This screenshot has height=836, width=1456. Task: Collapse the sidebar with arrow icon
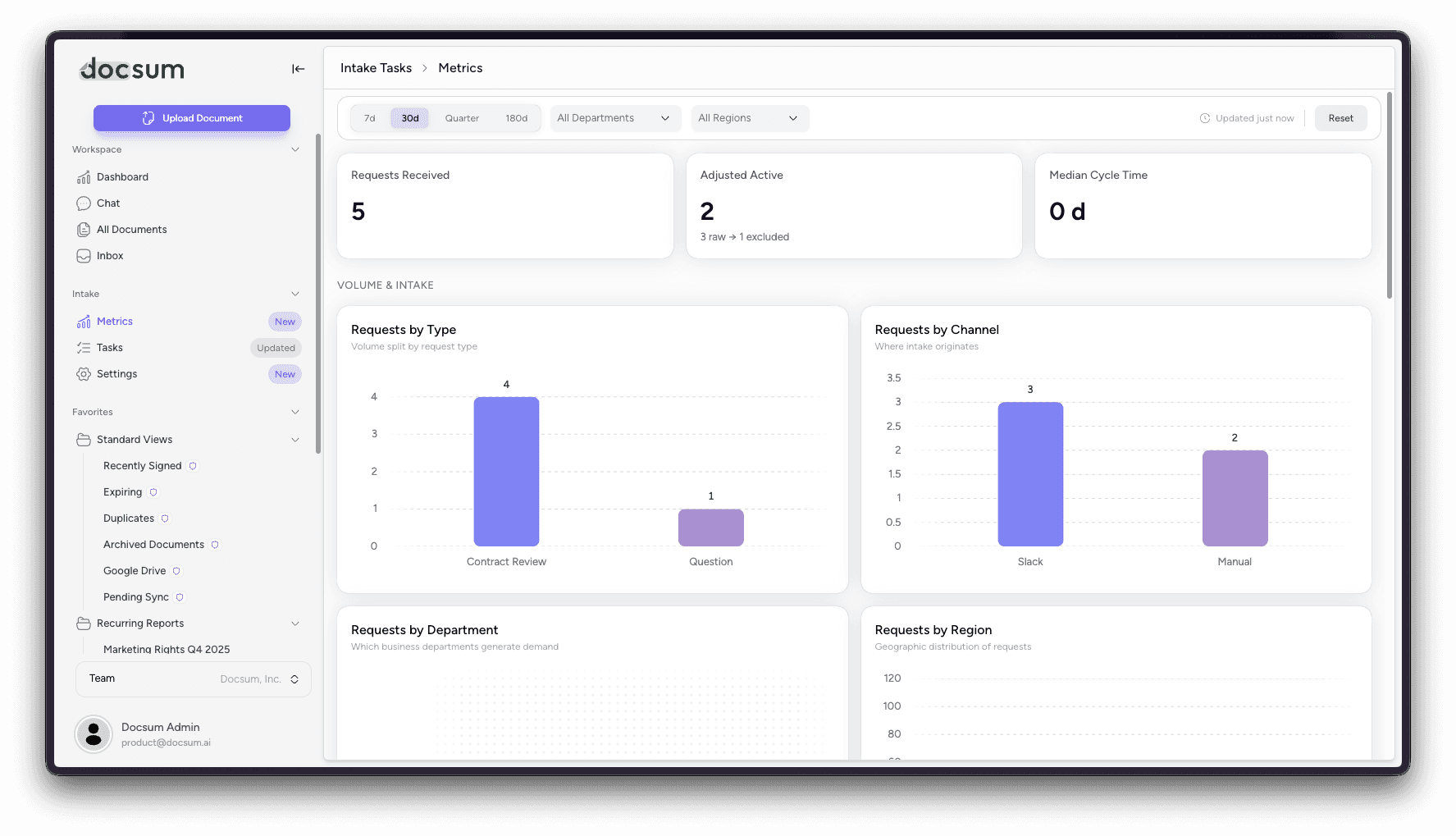click(x=299, y=69)
